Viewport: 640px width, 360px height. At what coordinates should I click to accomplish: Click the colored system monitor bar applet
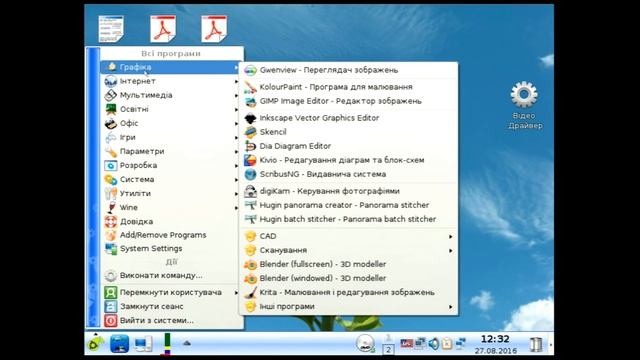pyautogui.click(x=167, y=344)
